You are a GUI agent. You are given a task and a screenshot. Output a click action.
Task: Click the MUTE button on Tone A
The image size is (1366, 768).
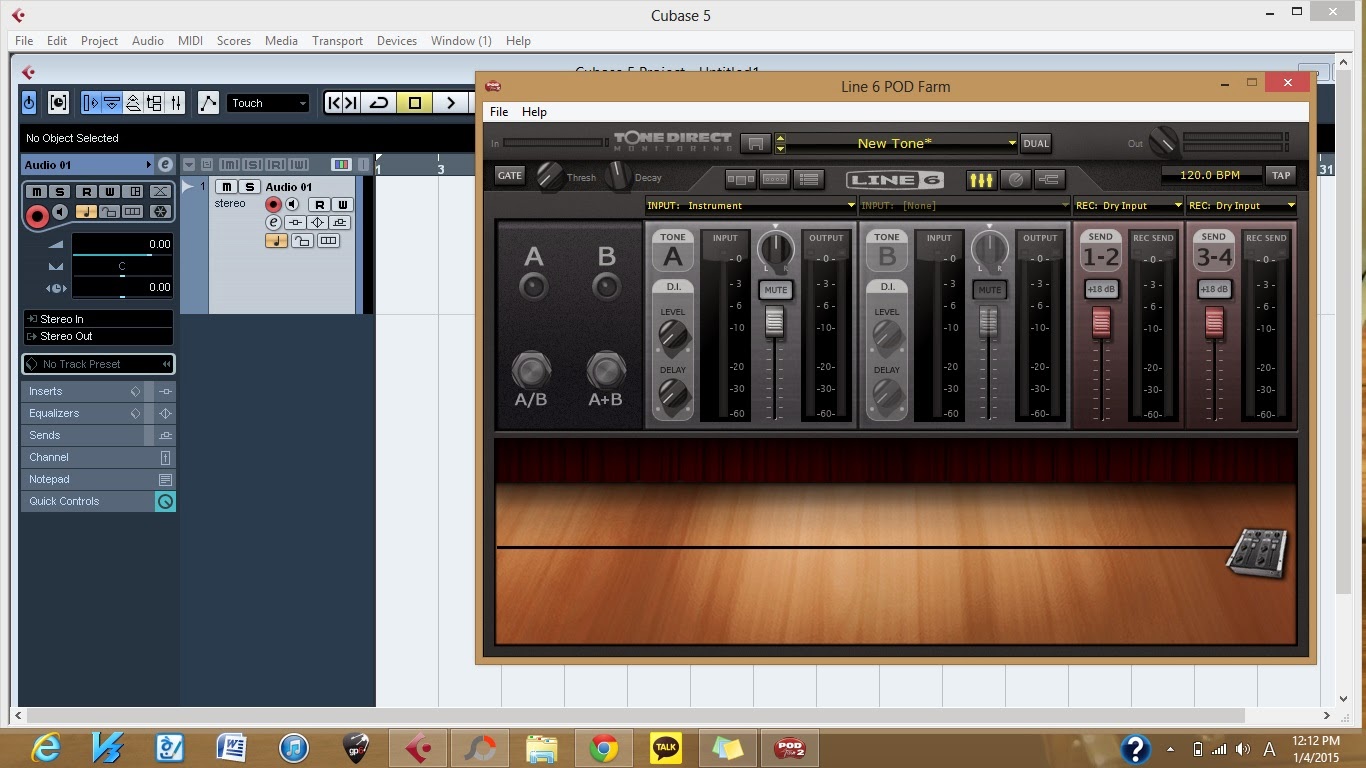pyautogui.click(x=776, y=290)
